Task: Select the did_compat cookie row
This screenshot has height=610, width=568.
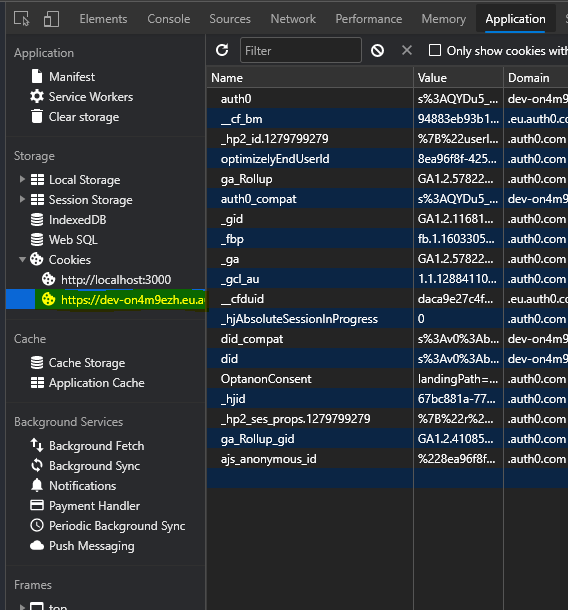Action: pyautogui.click(x=387, y=339)
